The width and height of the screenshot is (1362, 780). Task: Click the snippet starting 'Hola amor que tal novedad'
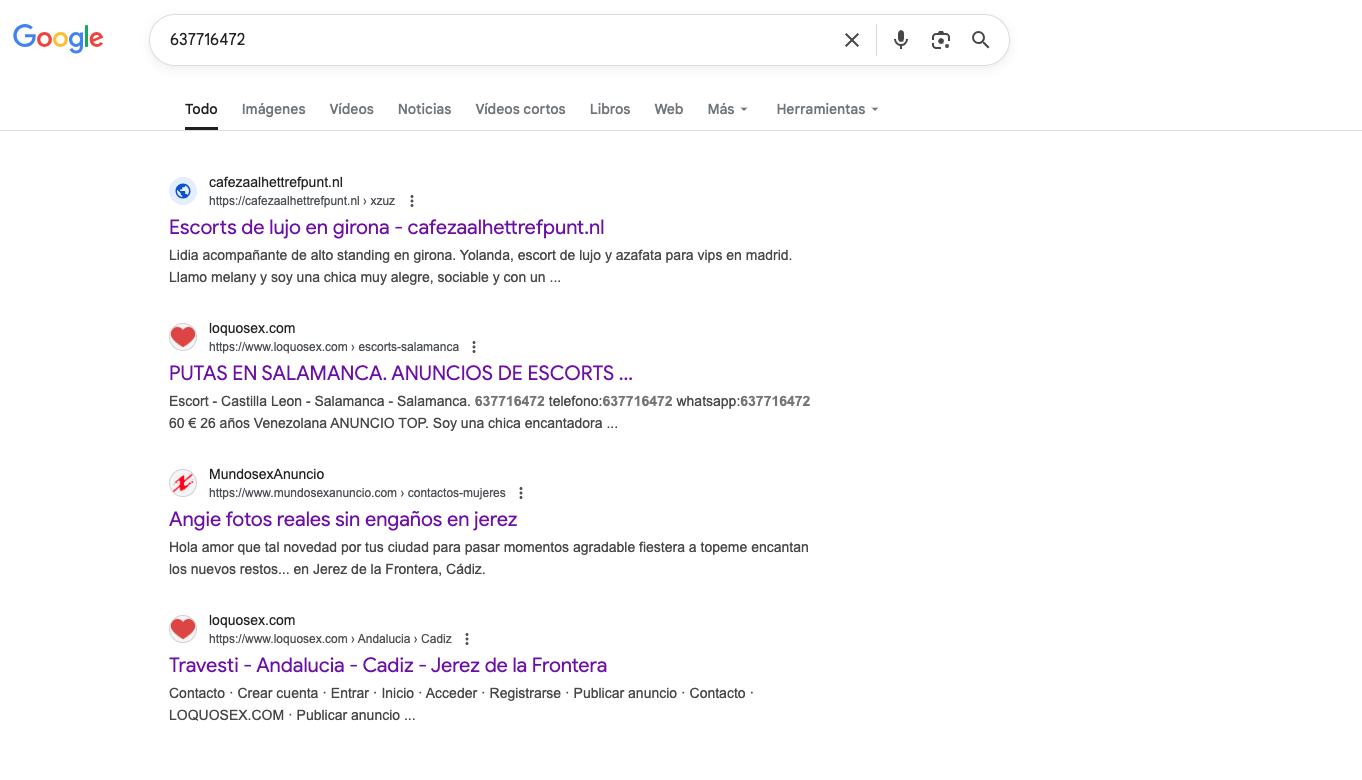click(489, 558)
